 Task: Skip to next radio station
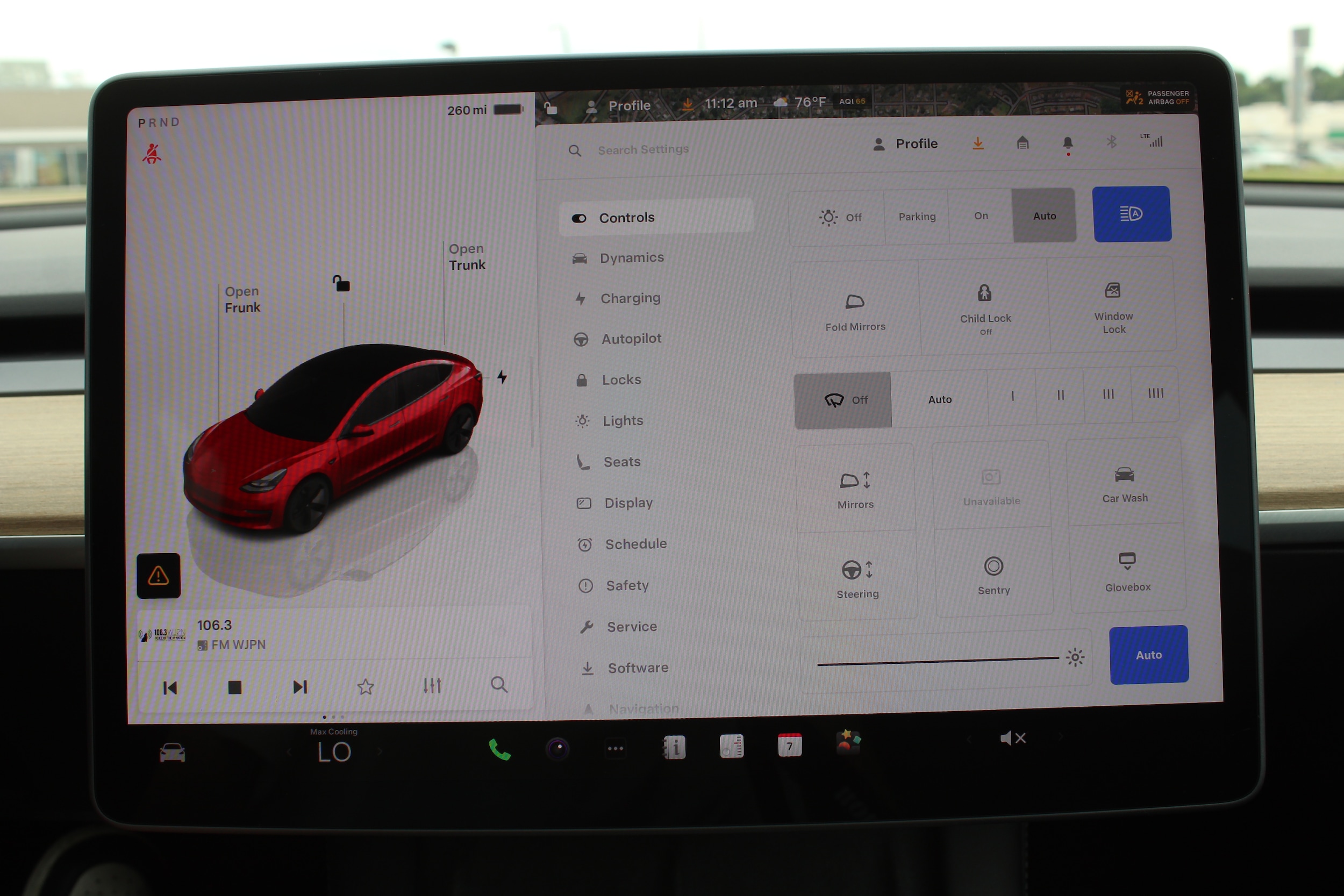point(300,687)
